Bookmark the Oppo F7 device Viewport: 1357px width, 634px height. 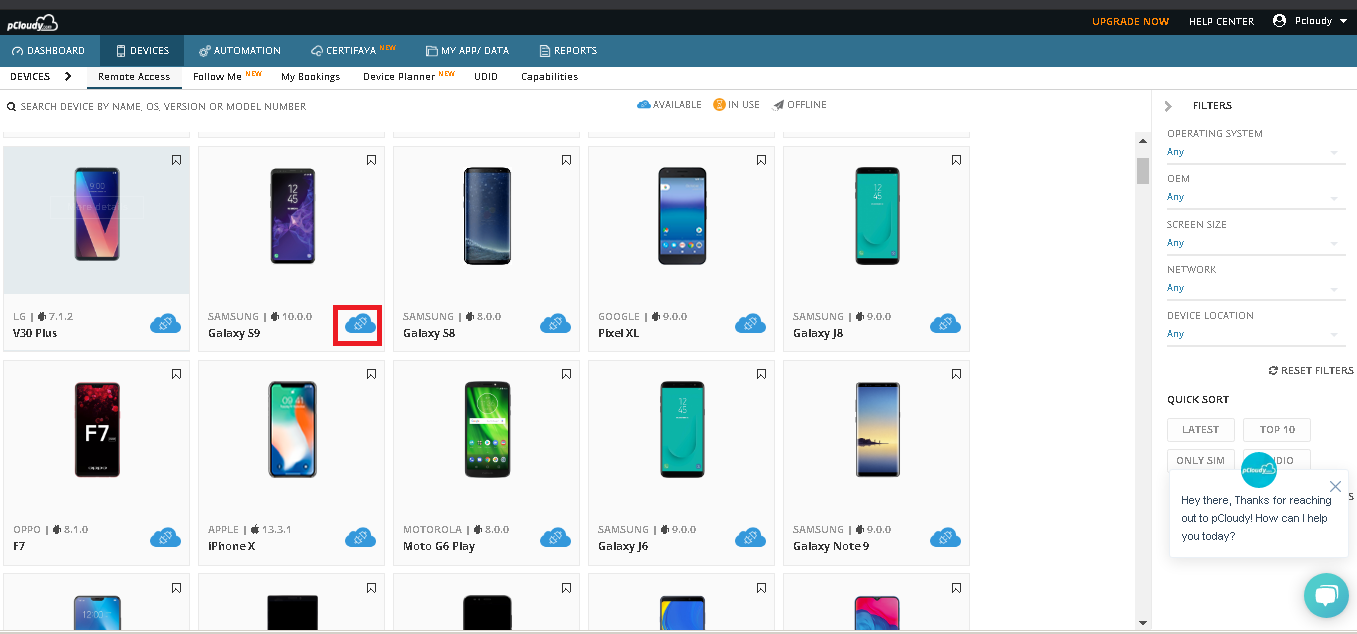tap(176, 374)
